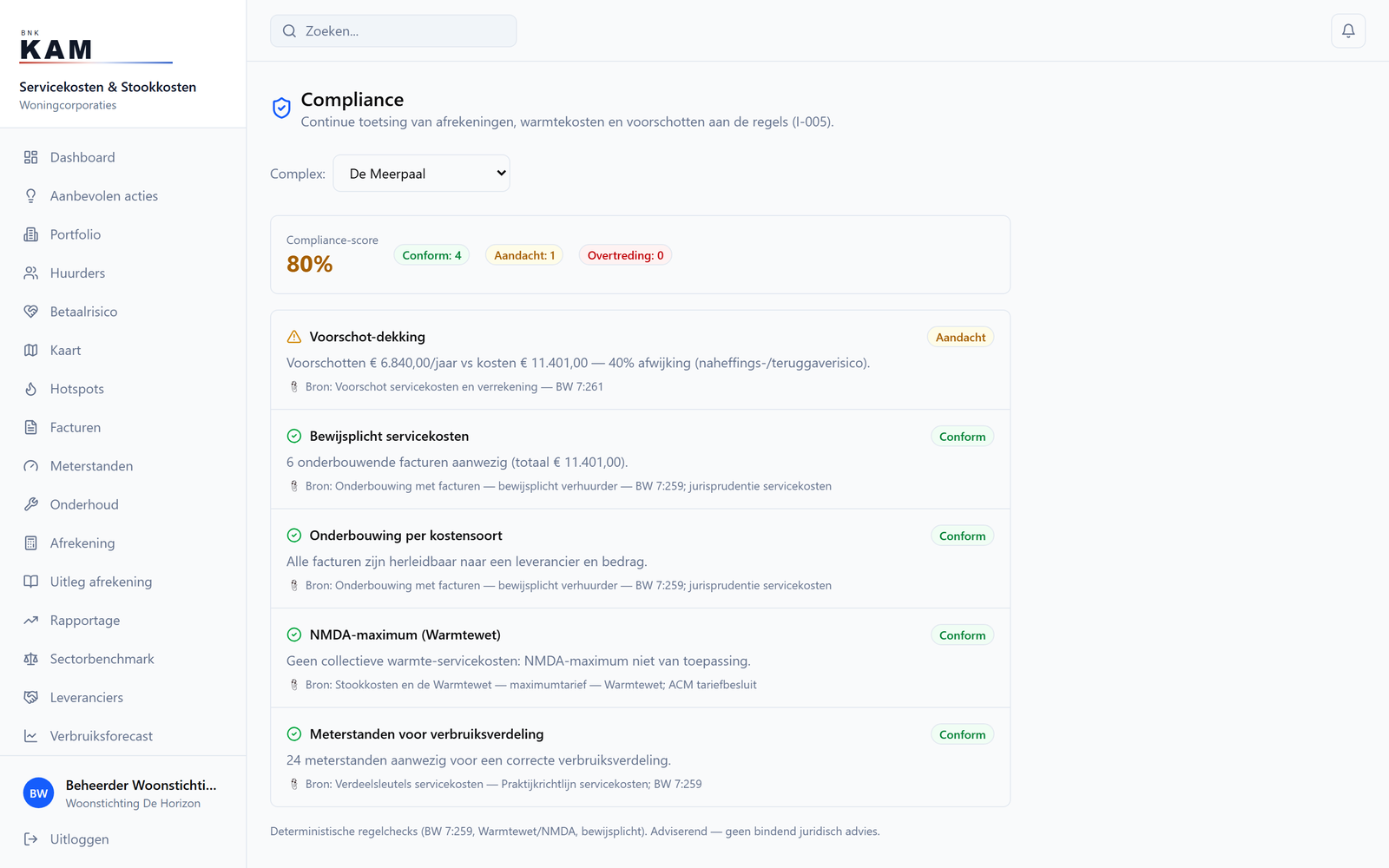
Task: Click the Overtreding: 0 badge
Action: coord(625,255)
